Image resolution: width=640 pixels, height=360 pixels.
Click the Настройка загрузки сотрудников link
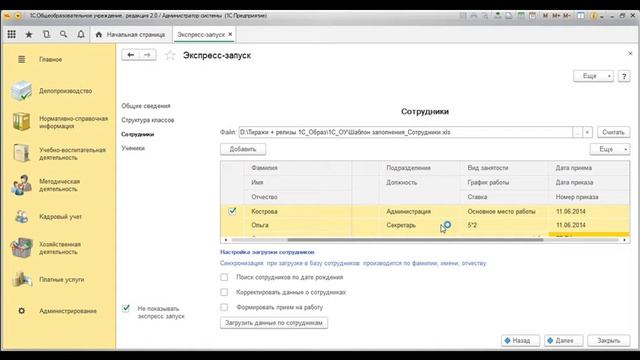(267, 252)
